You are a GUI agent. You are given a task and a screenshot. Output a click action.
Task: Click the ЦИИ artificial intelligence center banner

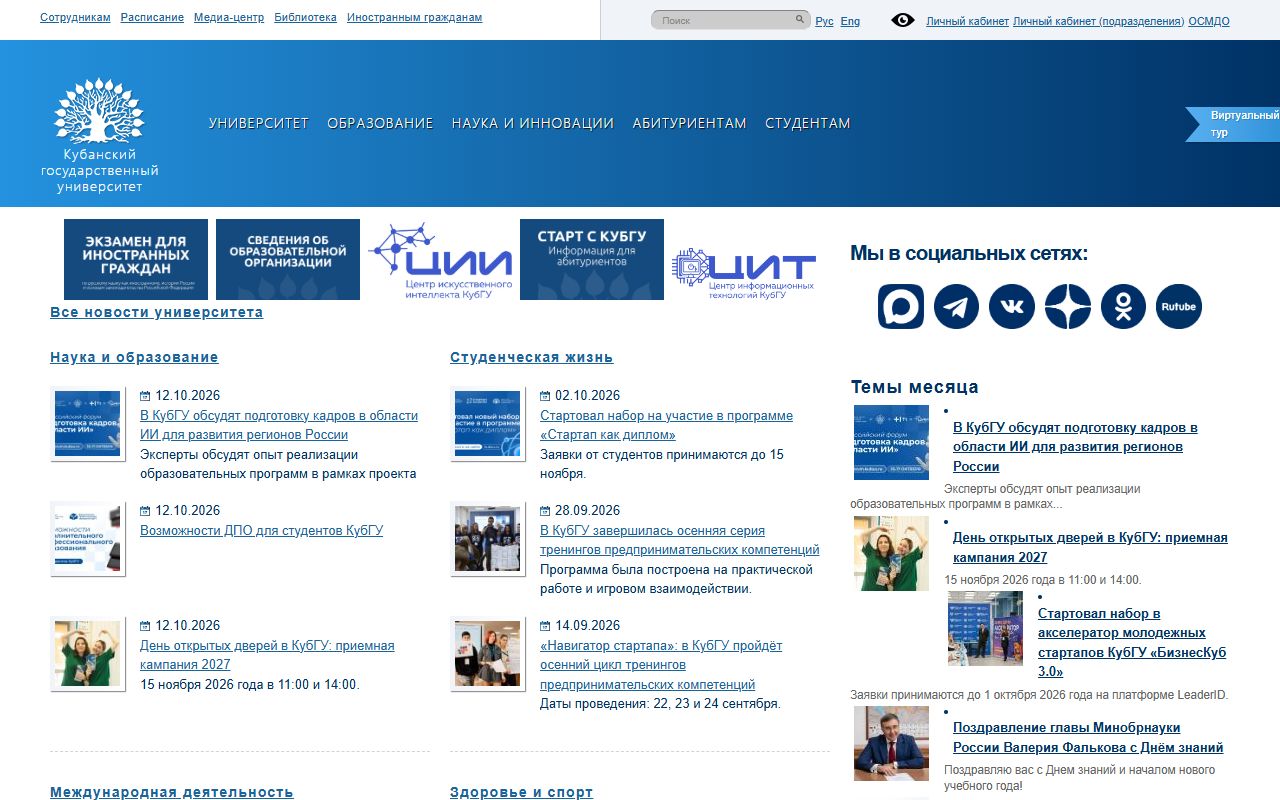pos(440,260)
